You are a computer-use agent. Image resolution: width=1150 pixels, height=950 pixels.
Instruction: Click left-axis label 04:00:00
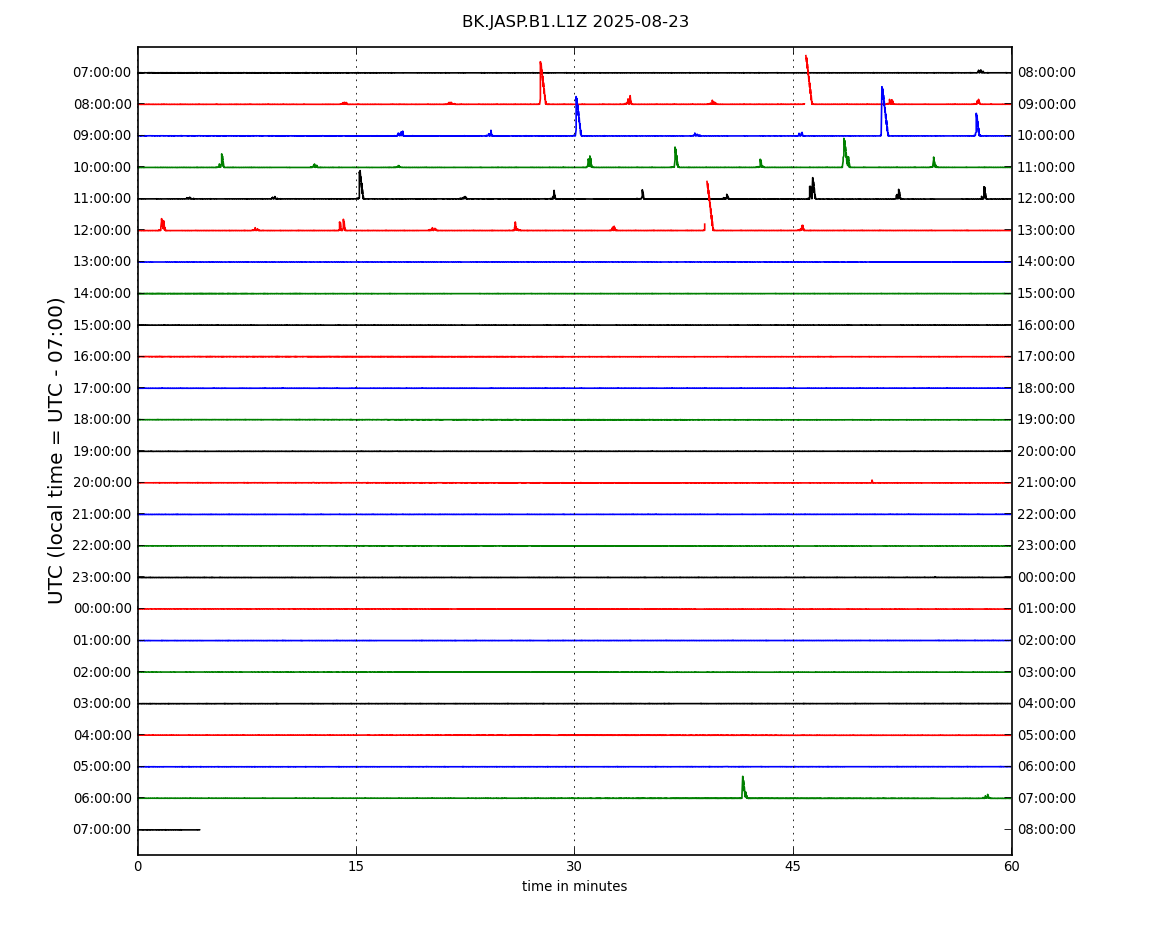[x=103, y=735]
